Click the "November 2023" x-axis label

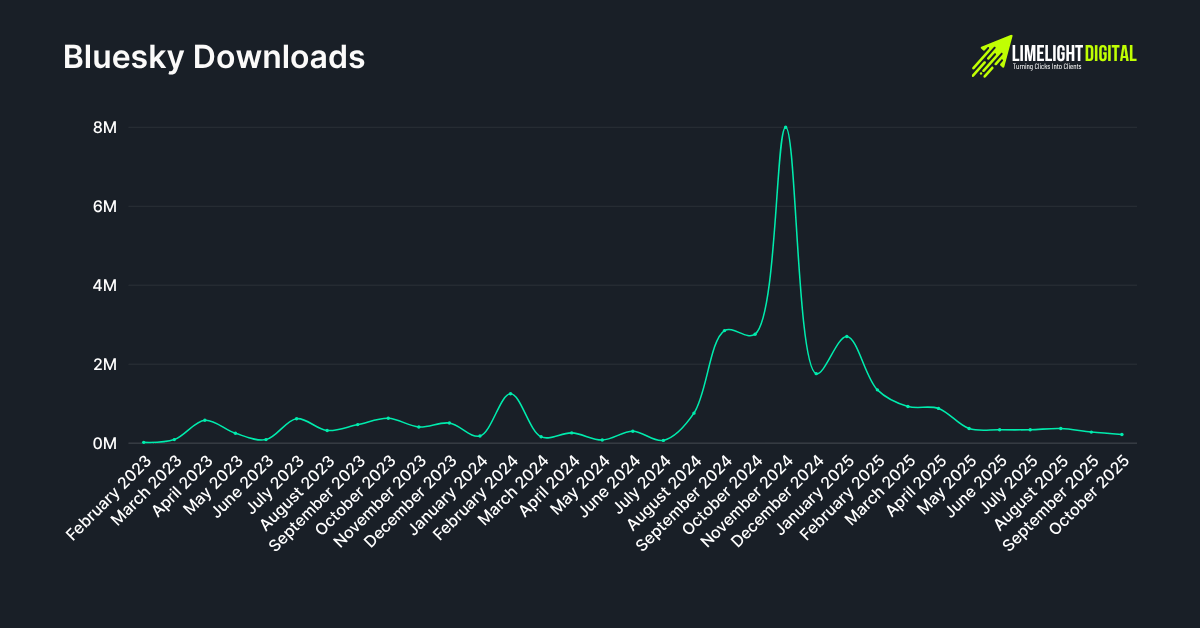[x=382, y=499]
